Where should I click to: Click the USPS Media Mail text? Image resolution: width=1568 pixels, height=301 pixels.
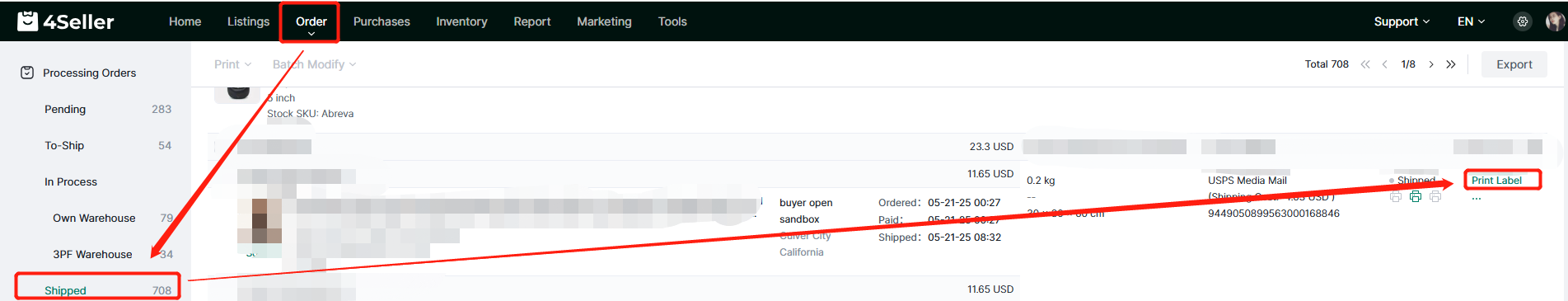(x=1247, y=181)
